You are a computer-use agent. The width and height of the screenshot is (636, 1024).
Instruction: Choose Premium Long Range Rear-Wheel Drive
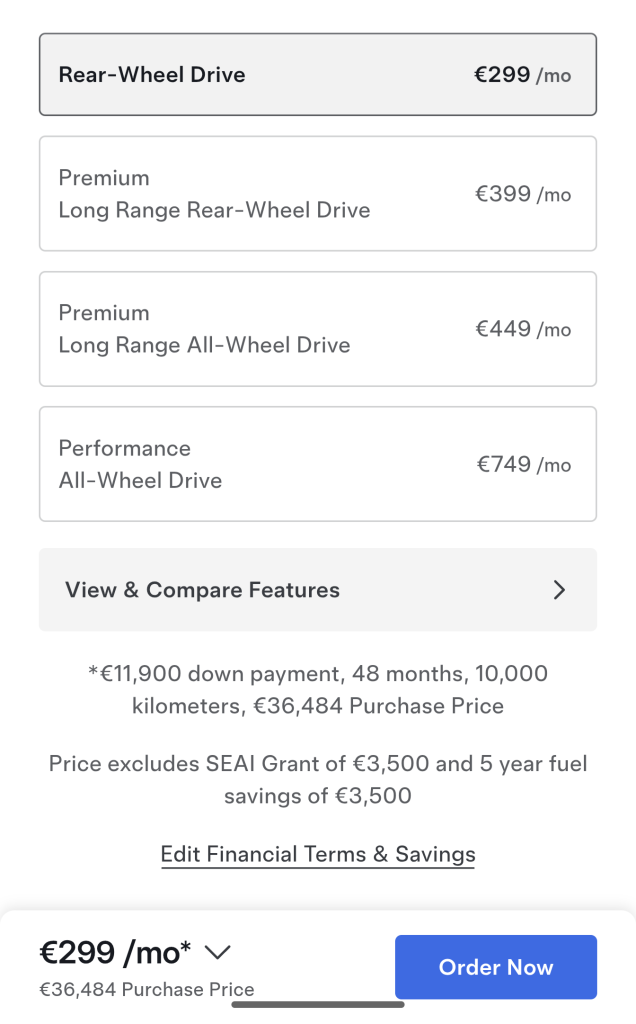[x=318, y=193]
